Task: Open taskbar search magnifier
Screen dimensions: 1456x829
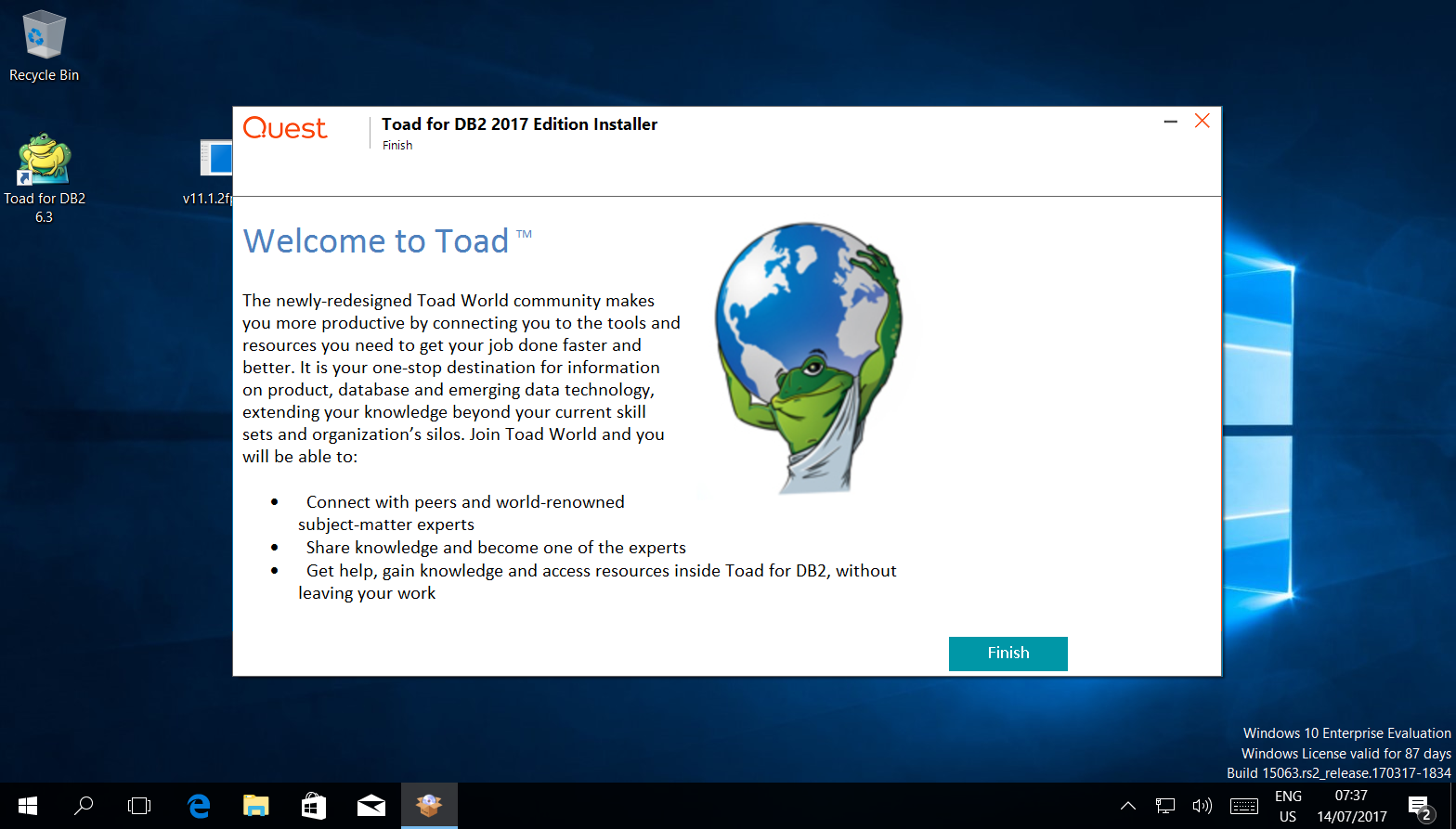Action: click(84, 806)
